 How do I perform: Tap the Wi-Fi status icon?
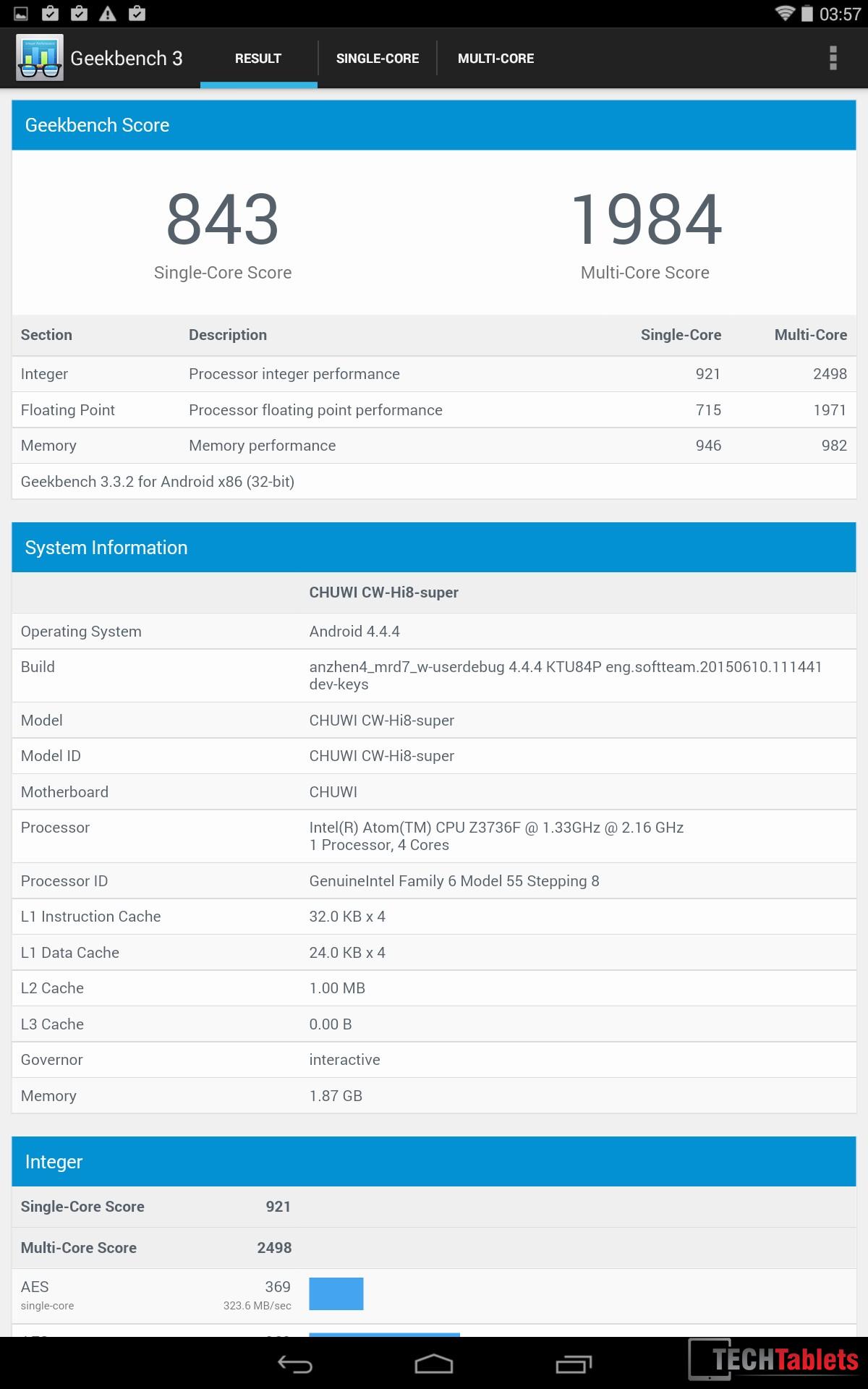(x=785, y=13)
